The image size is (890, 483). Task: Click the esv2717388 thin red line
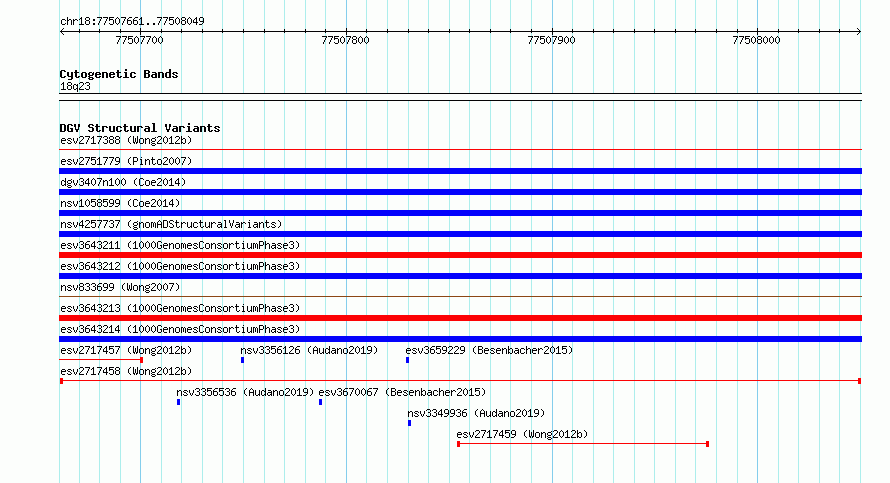tap(460, 149)
